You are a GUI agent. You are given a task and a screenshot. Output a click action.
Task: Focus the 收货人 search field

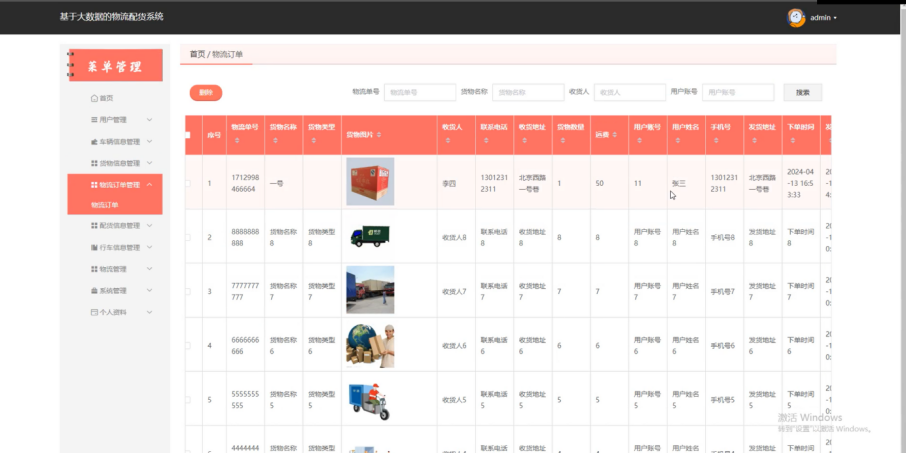pos(630,92)
